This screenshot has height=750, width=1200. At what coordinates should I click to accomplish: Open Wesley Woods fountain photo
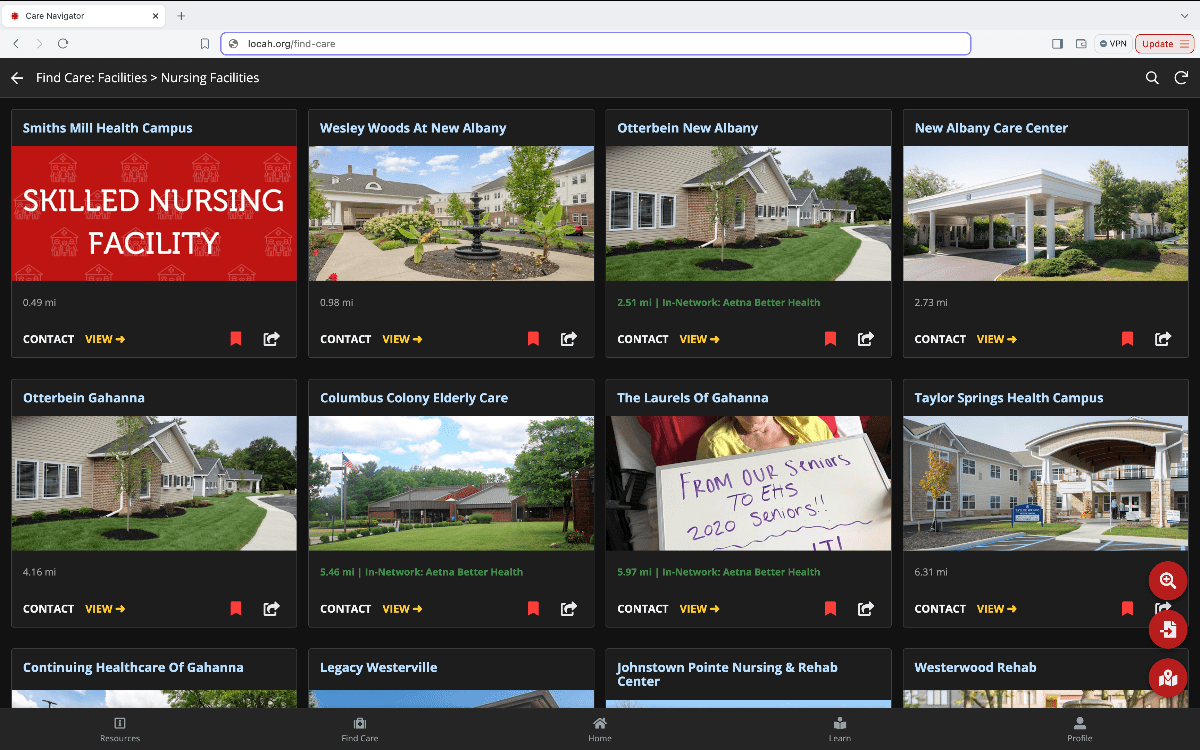click(451, 213)
